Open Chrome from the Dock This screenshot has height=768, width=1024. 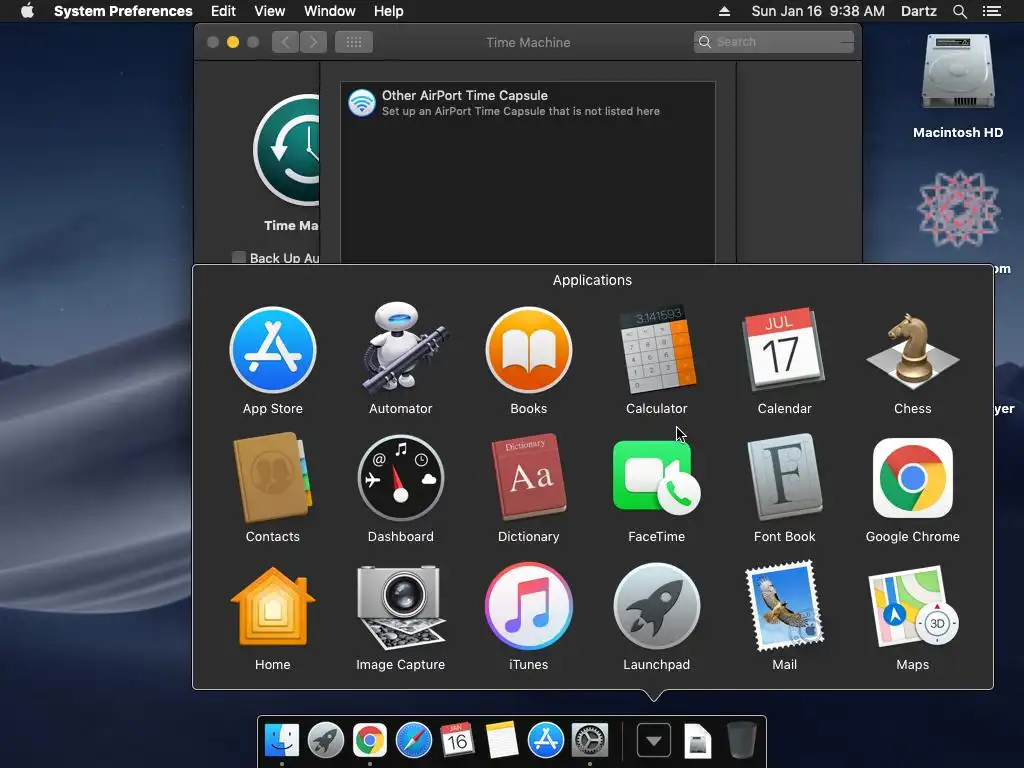pos(370,741)
